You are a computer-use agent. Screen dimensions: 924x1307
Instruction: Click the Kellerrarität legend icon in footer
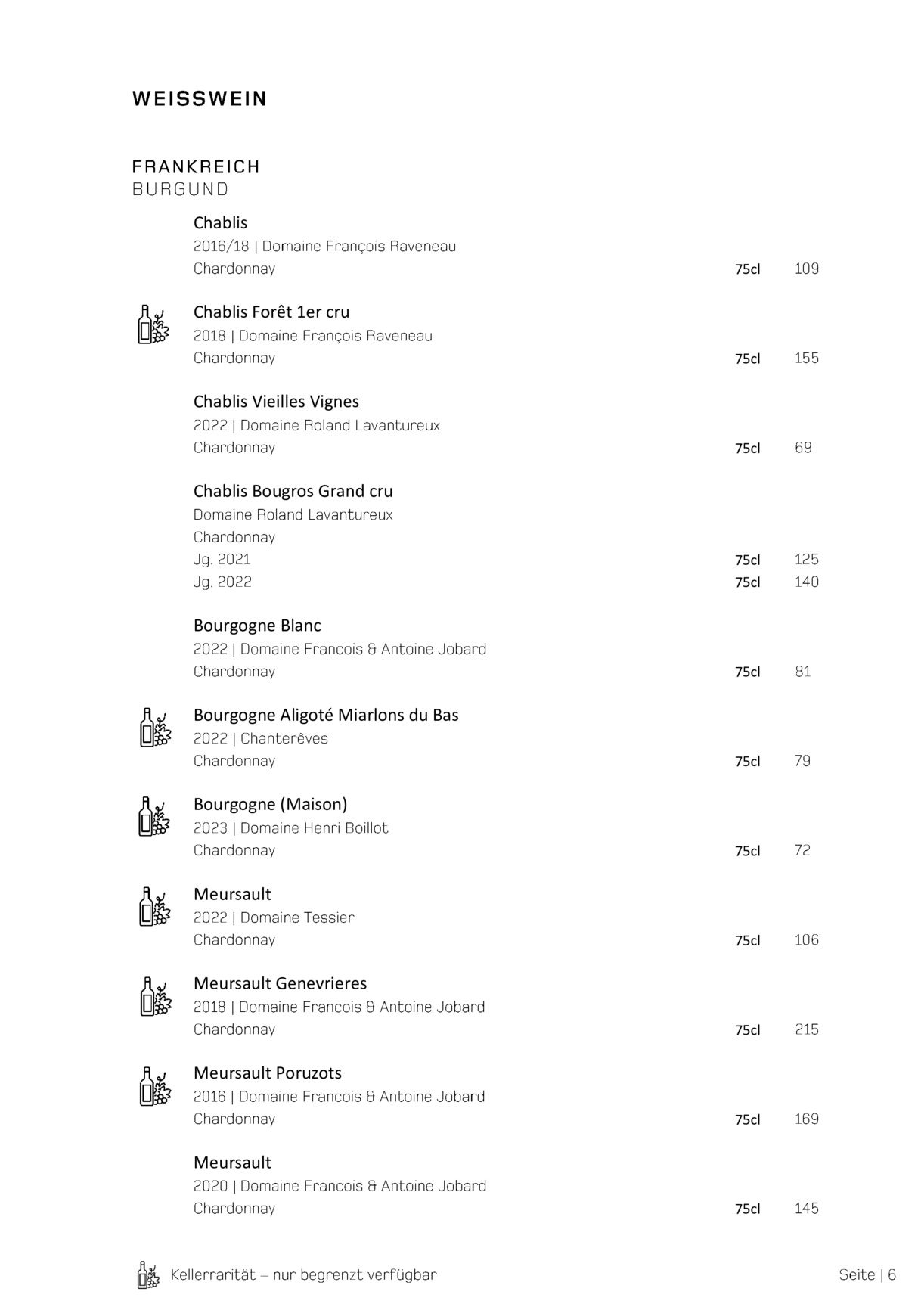[x=148, y=1274]
